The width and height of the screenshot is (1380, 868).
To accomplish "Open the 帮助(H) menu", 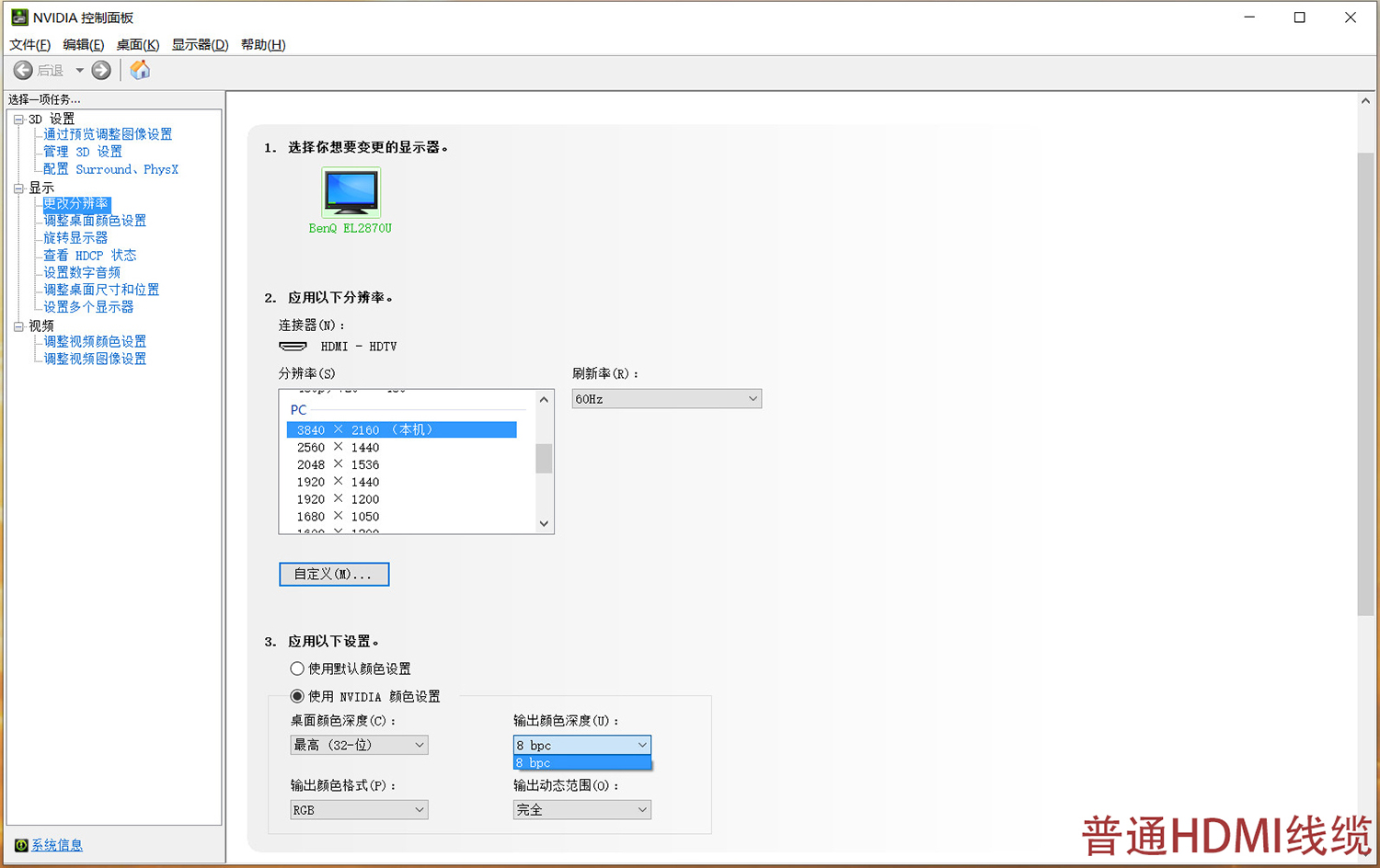I will tap(263, 44).
